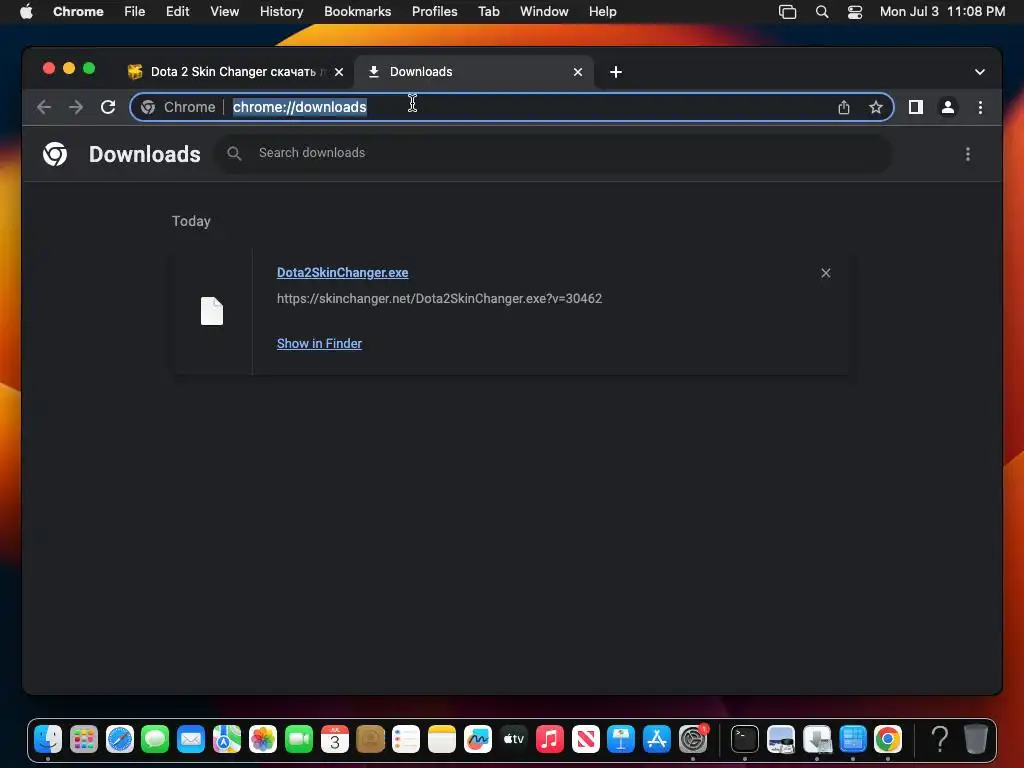The height and width of the screenshot is (768, 1024).
Task: Open the Tab menu
Action: (x=488, y=11)
